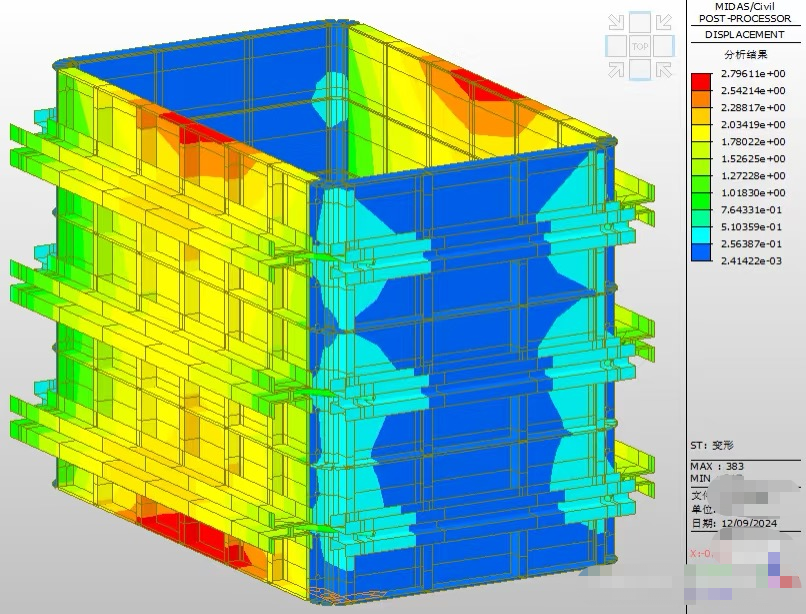Click the POST-PROCESSOR label
The image size is (806, 614).
pyautogui.click(x=745, y=19)
